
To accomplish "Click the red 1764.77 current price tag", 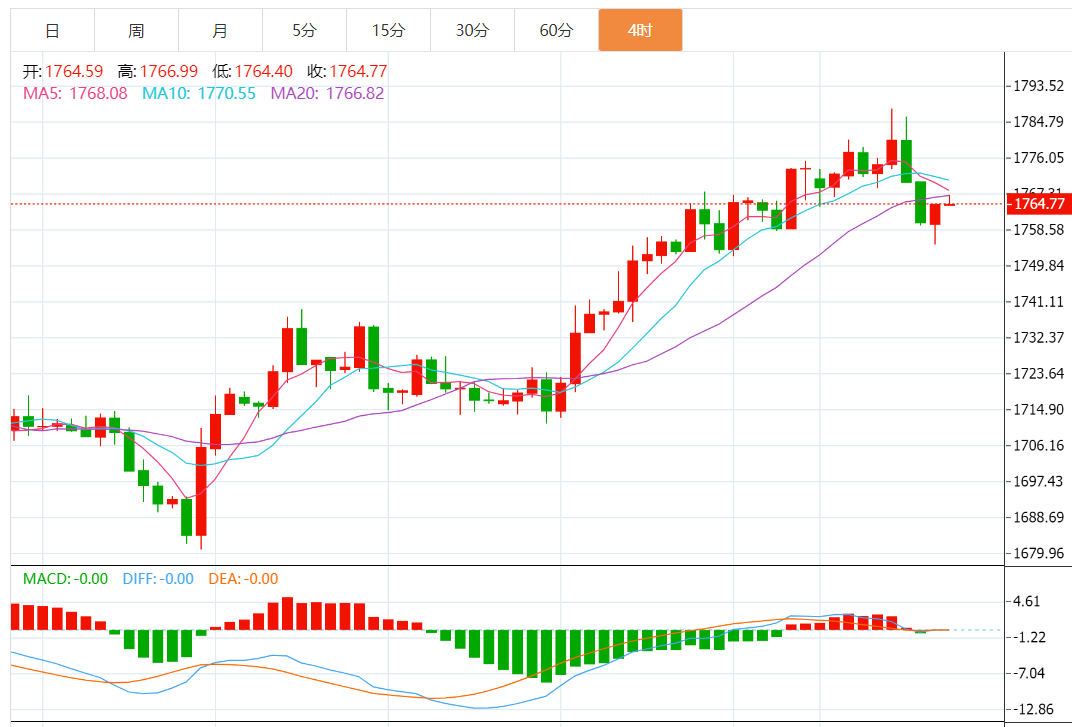I will point(1037,204).
